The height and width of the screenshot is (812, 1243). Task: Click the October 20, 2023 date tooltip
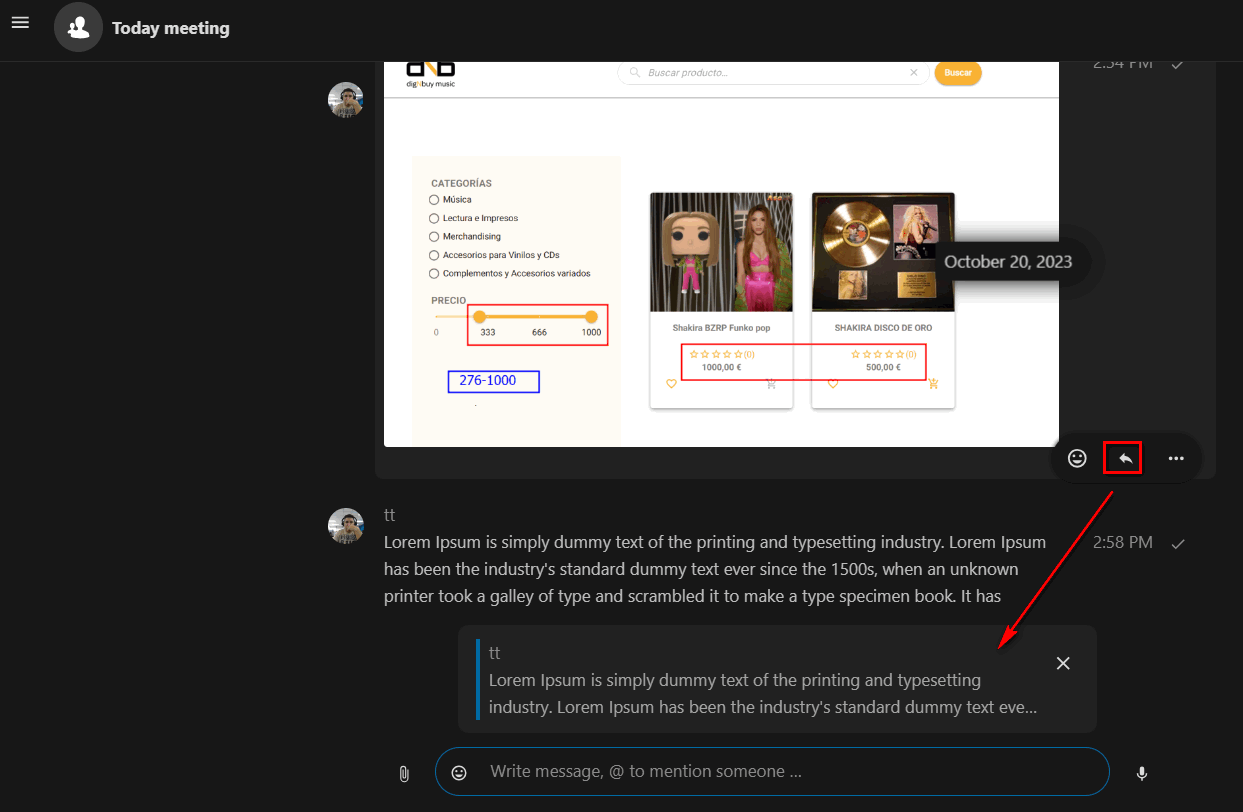pyautogui.click(x=1008, y=262)
